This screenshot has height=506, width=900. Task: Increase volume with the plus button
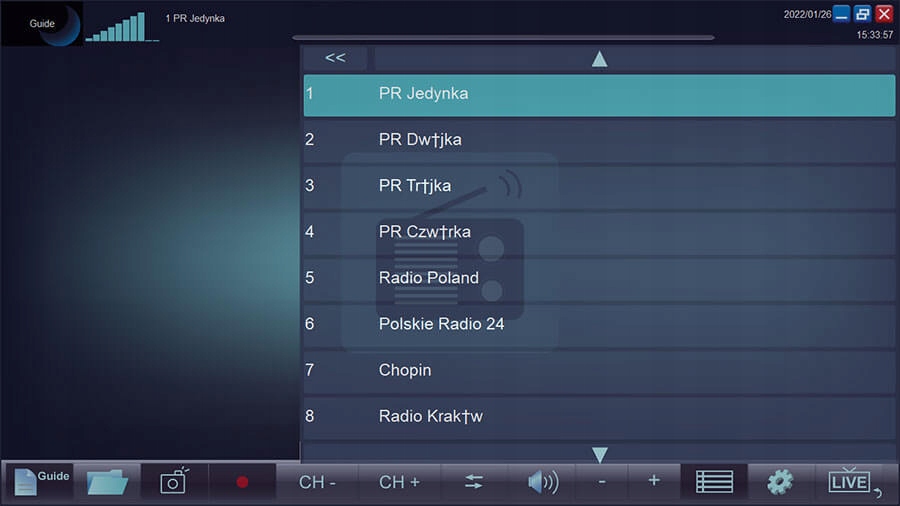click(x=654, y=480)
